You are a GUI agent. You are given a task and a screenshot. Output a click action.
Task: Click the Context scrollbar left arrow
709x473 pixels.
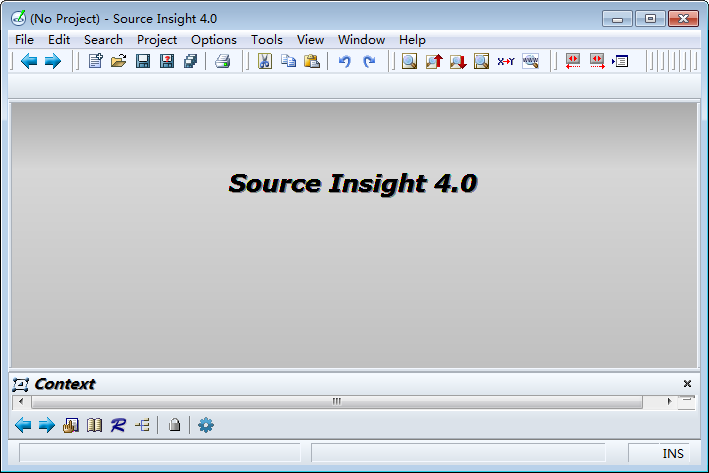(x=21, y=402)
